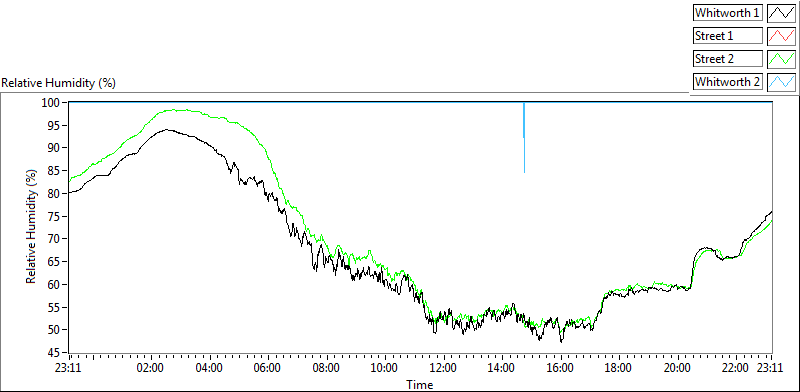Click the vertical Relative Humidity (%) axis label

[32, 227]
